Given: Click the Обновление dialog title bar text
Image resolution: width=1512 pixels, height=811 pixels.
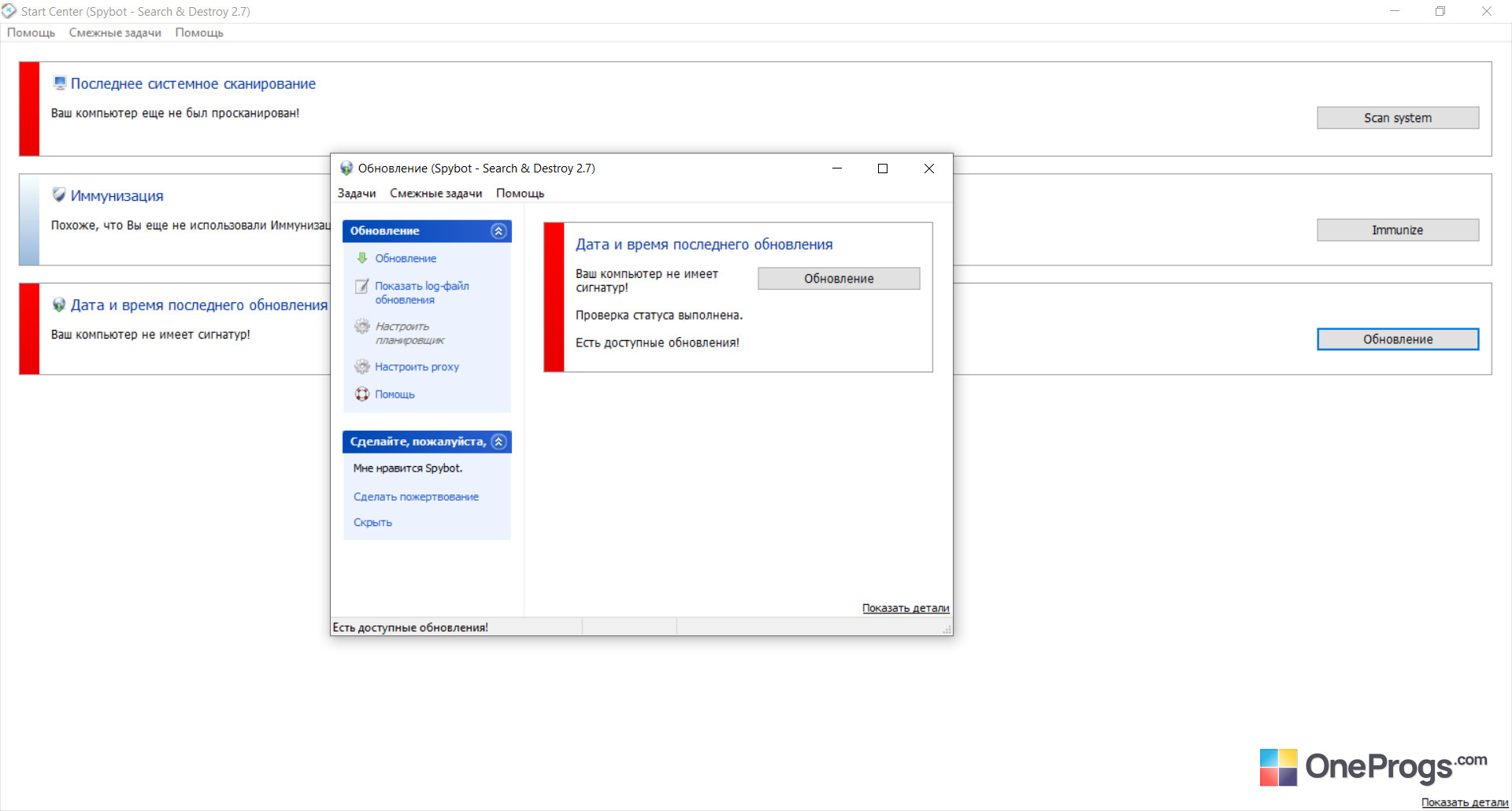Looking at the screenshot, I should click(476, 168).
